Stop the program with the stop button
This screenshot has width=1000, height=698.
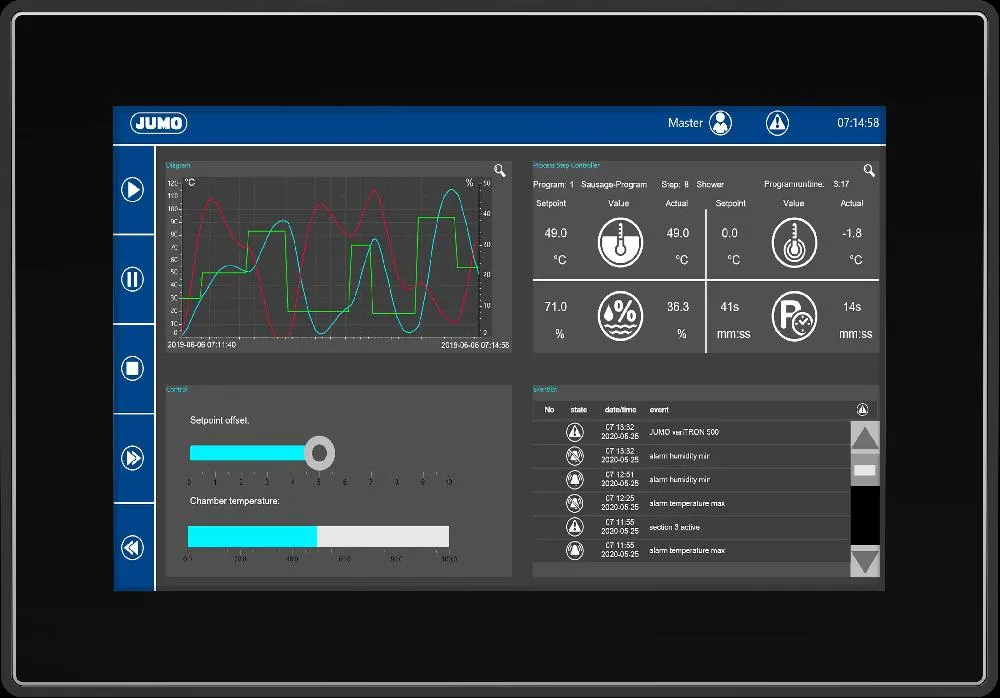133,368
